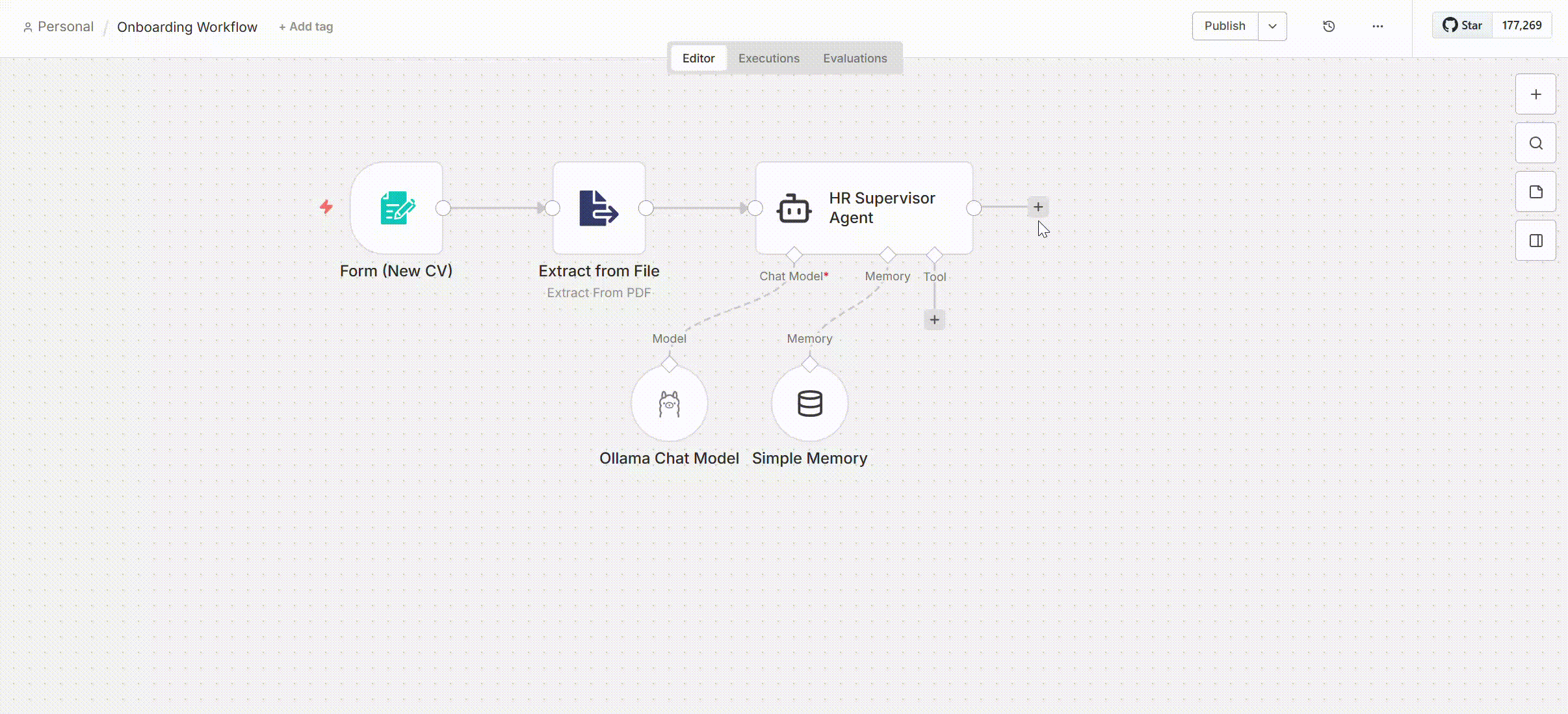Click the plus after HR Supervisor Agent output

click(x=1038, y=207)
